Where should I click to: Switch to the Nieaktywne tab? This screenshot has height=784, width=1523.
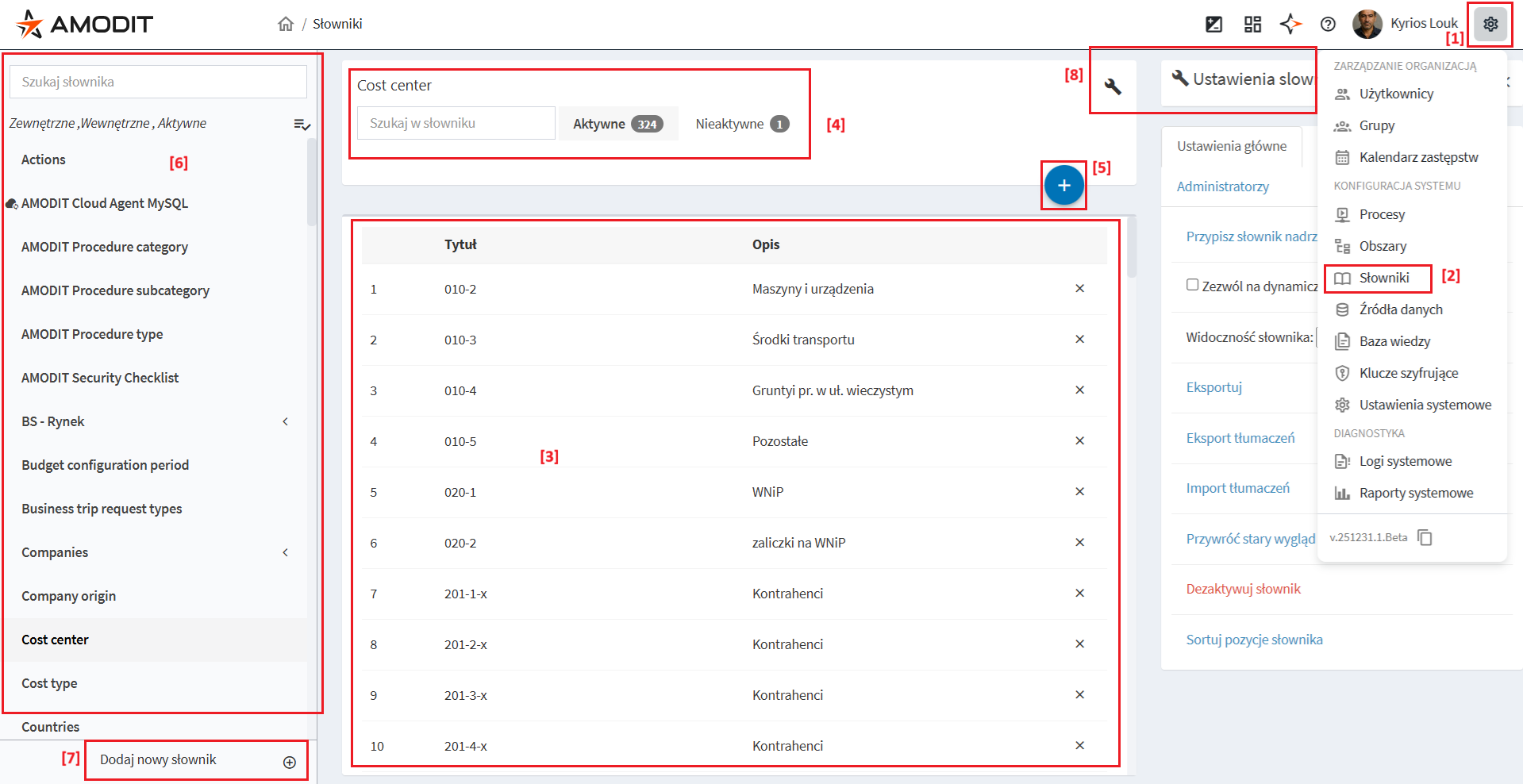tap(741, 124)
